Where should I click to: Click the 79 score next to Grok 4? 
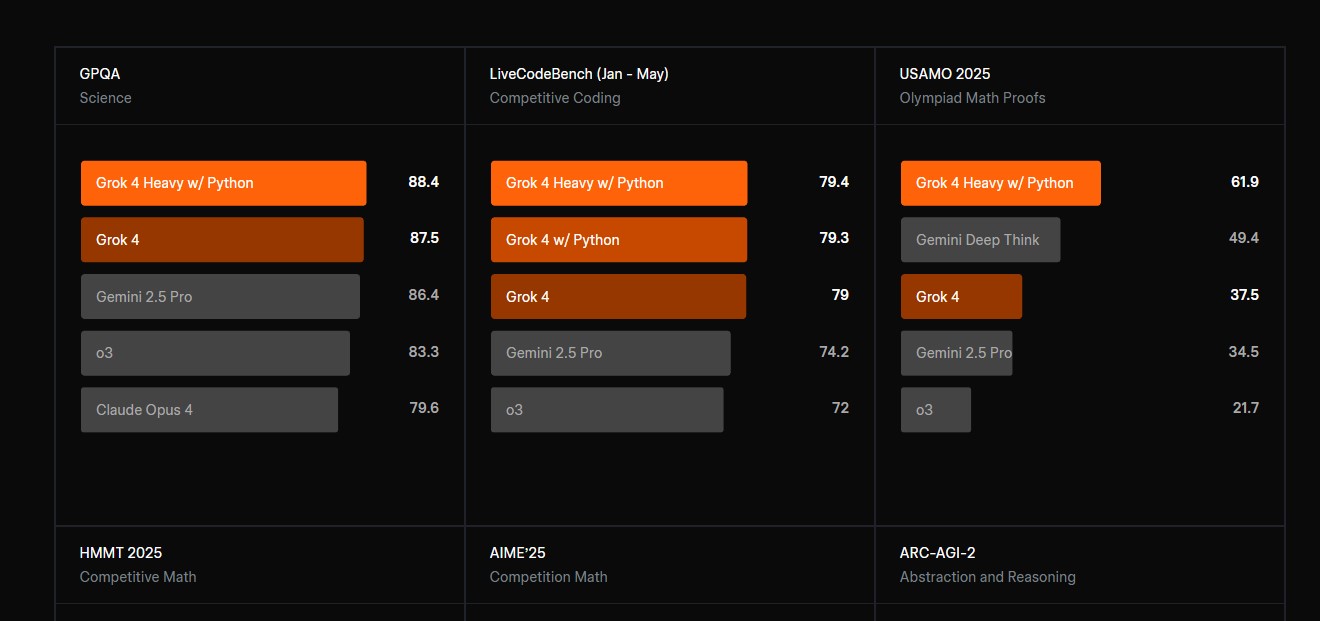pyautogui.click(x=840, y=295)
